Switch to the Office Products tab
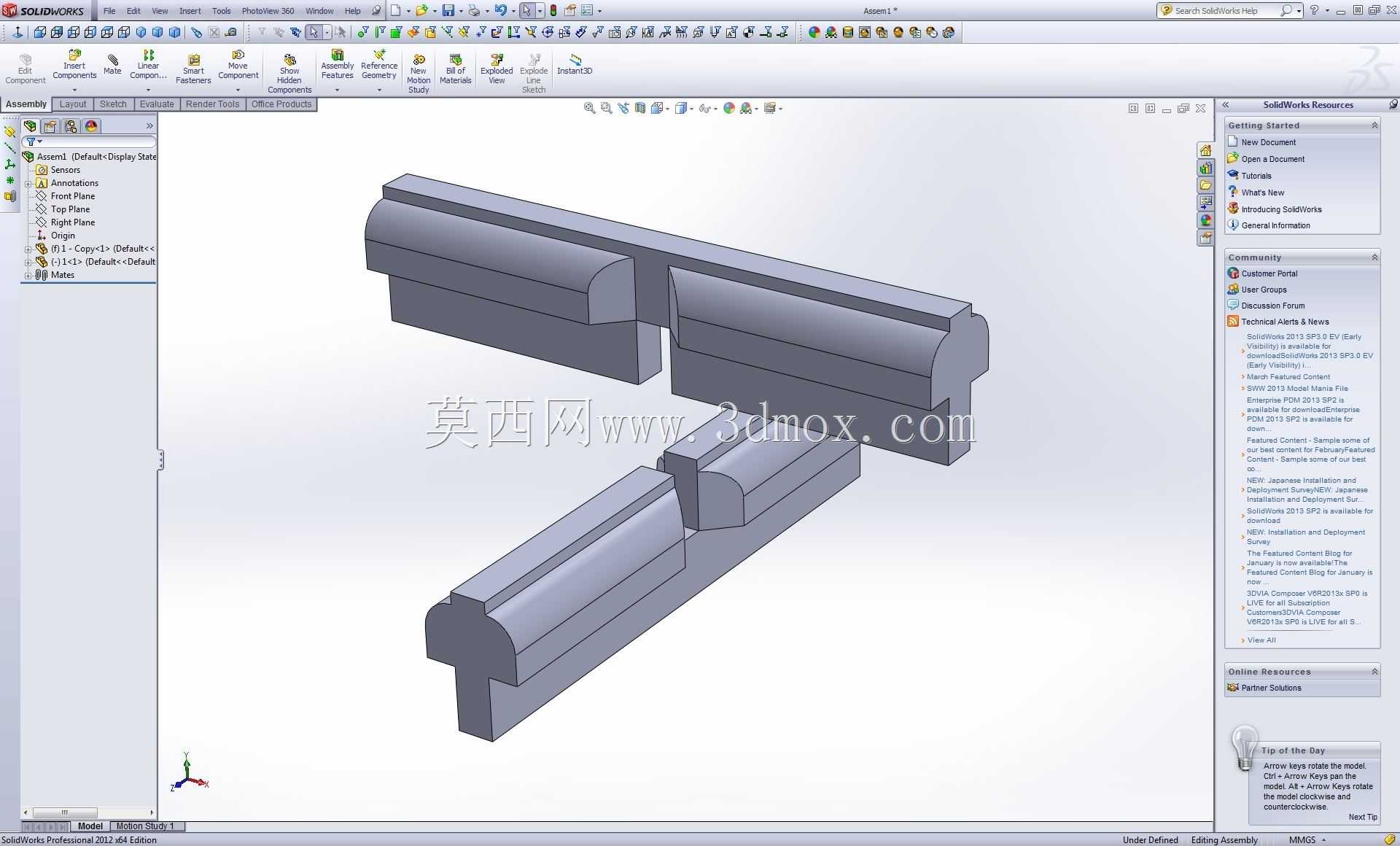The height and width of the screenshot is (846, 1400). (281, 104)
